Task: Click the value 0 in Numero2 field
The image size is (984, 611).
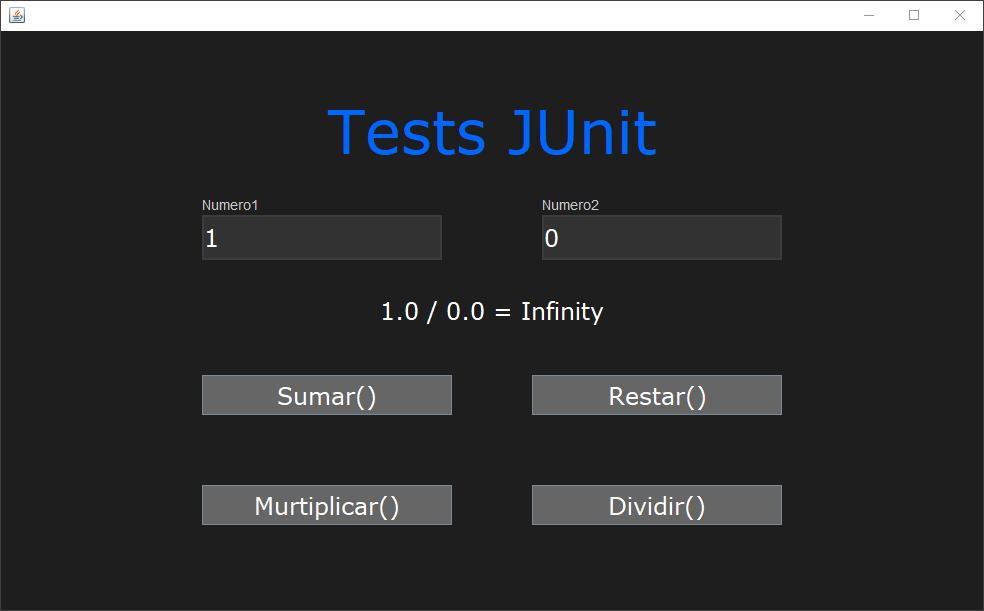Action: click(551, 238)
